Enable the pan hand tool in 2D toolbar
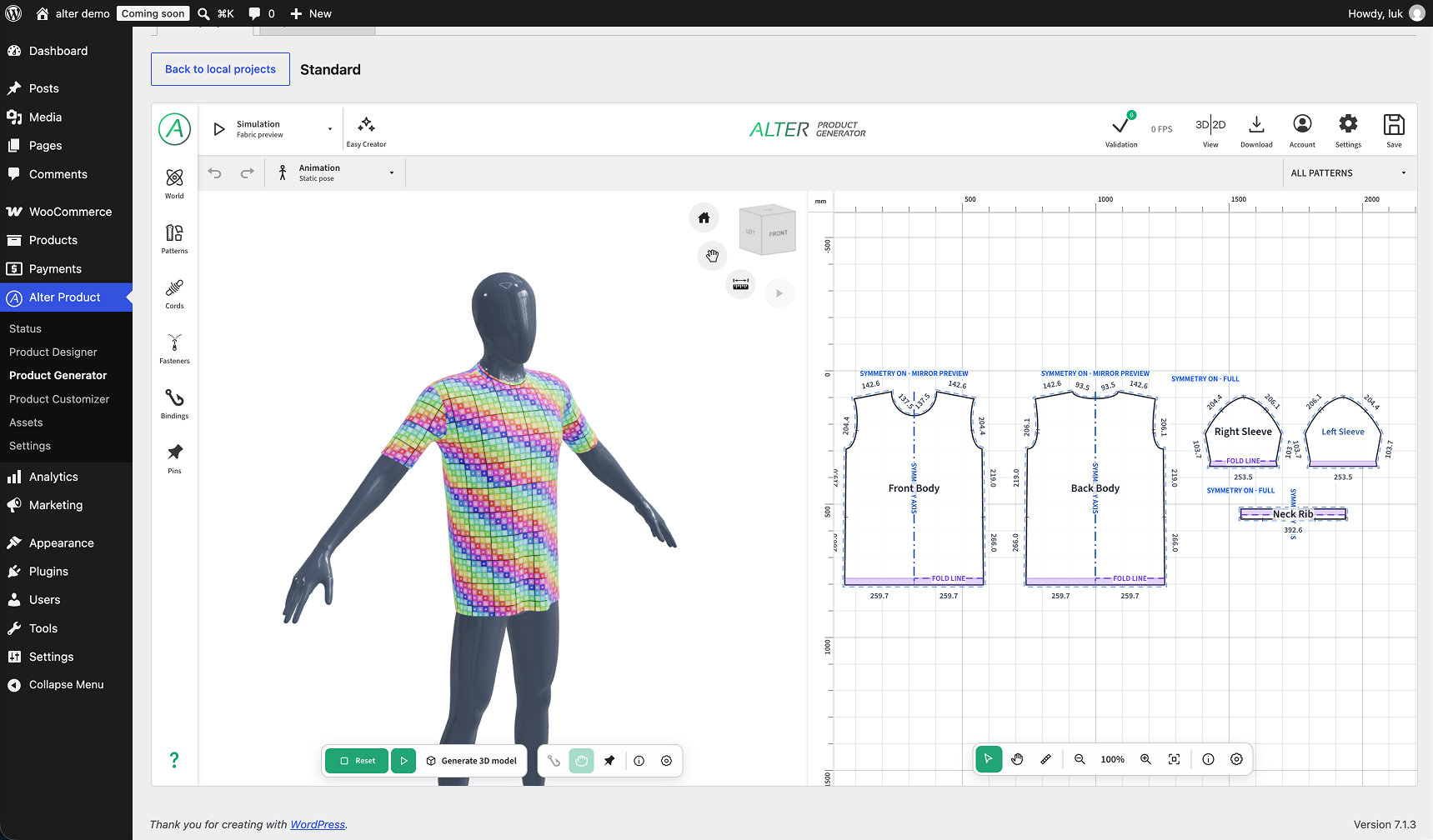This screenshot has width=1433, height=840. 1017,759
